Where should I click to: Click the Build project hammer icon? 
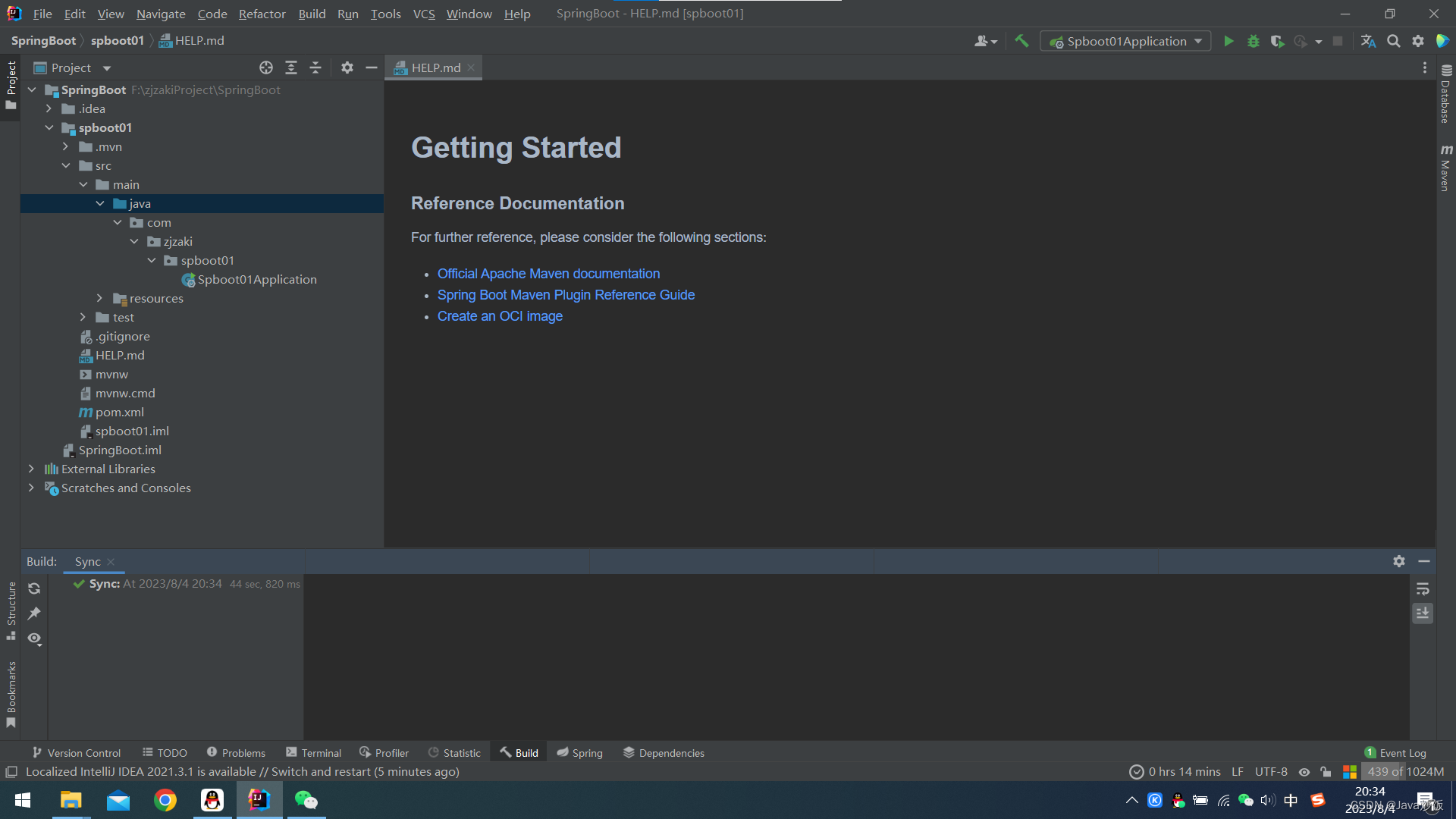click(x=1021, y=42)
